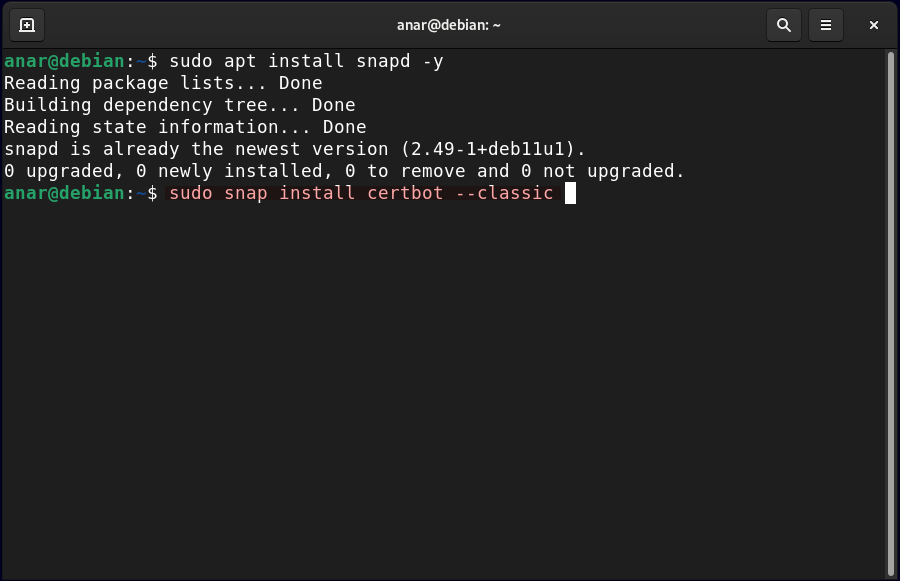
Task: Click the version text '(2.49-1+deb11u1)'
Action: [492, 149]
